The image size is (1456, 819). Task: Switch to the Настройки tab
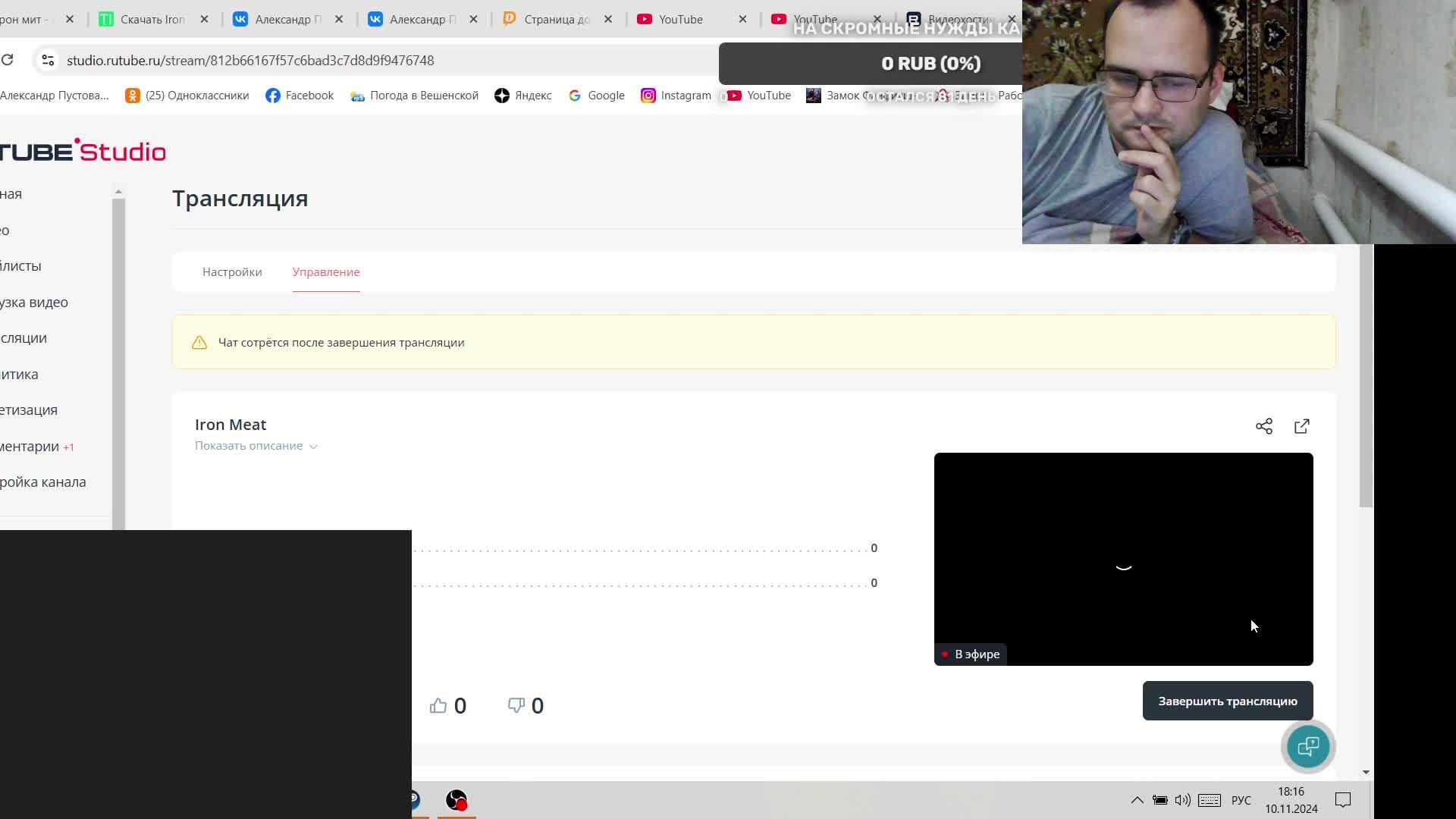click(232, 272)
